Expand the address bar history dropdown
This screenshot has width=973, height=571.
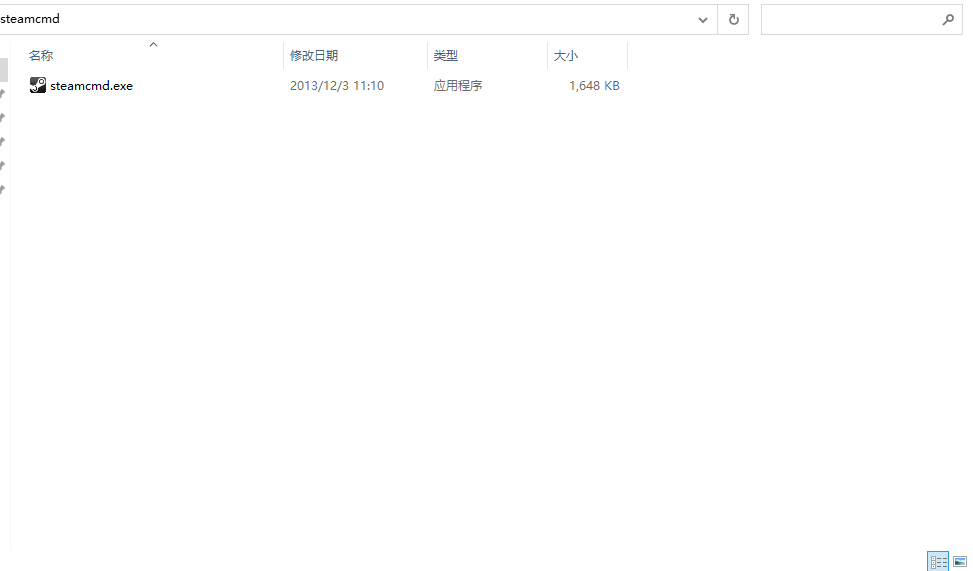(x=702, y=19)
